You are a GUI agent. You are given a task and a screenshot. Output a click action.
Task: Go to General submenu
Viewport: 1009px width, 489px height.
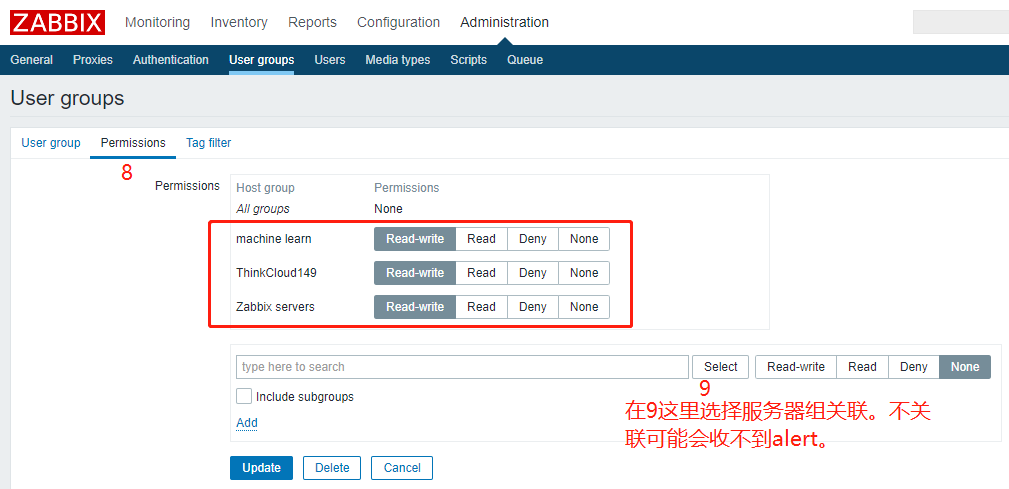pos(32,60)
